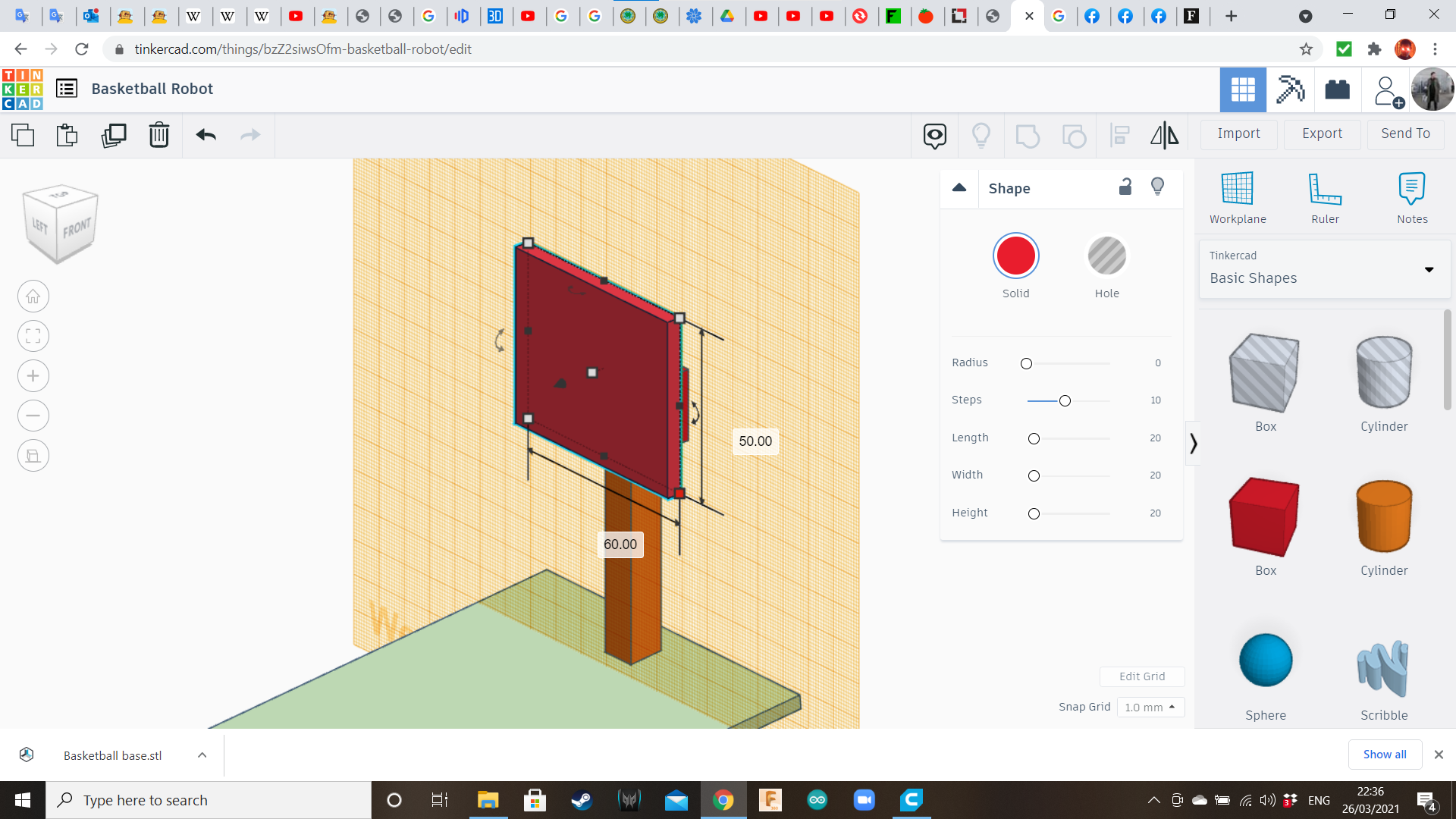Expand the Basic Shapes dropdown

[x=1429, y=269]
